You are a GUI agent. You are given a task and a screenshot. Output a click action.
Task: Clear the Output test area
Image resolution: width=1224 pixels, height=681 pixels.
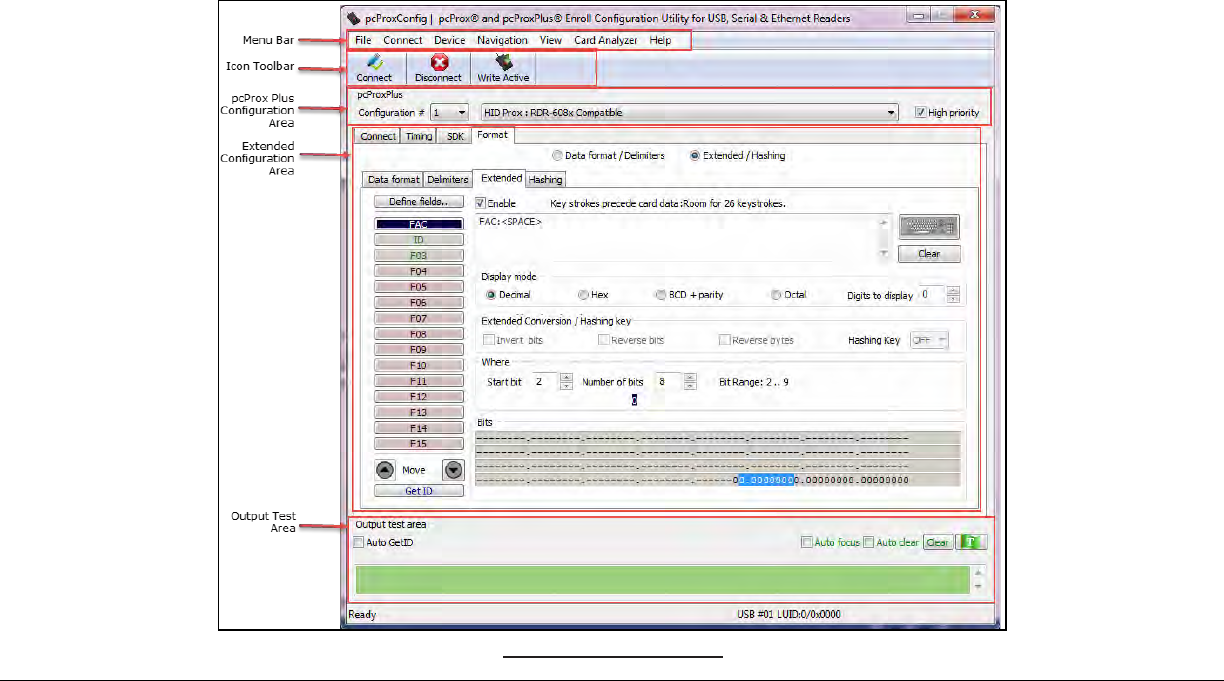point(937,543)
